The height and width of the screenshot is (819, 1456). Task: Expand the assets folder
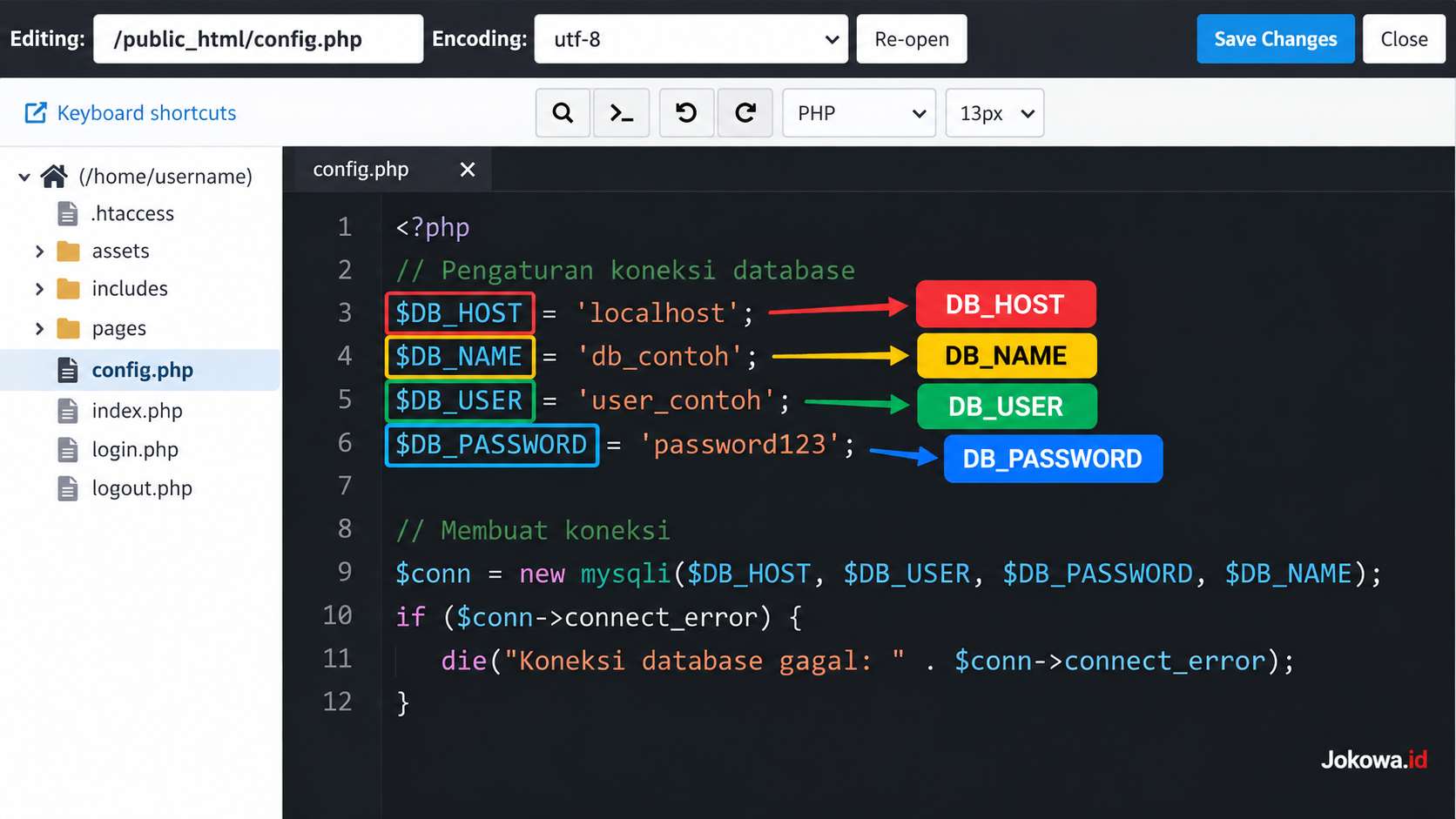click(x=39, y=252)
